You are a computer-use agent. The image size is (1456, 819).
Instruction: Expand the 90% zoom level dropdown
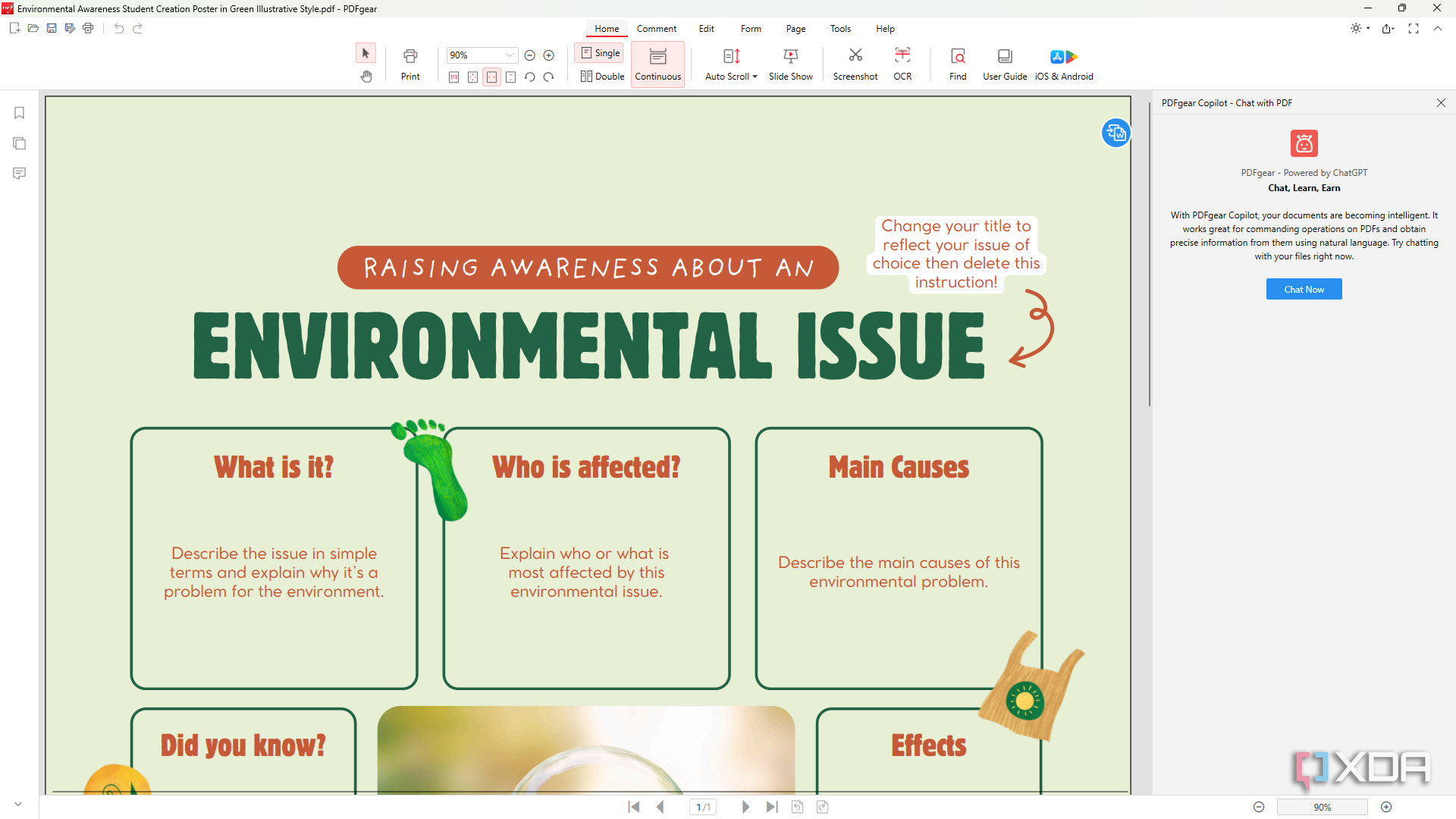pyautogui.click(x=510, y=55)
